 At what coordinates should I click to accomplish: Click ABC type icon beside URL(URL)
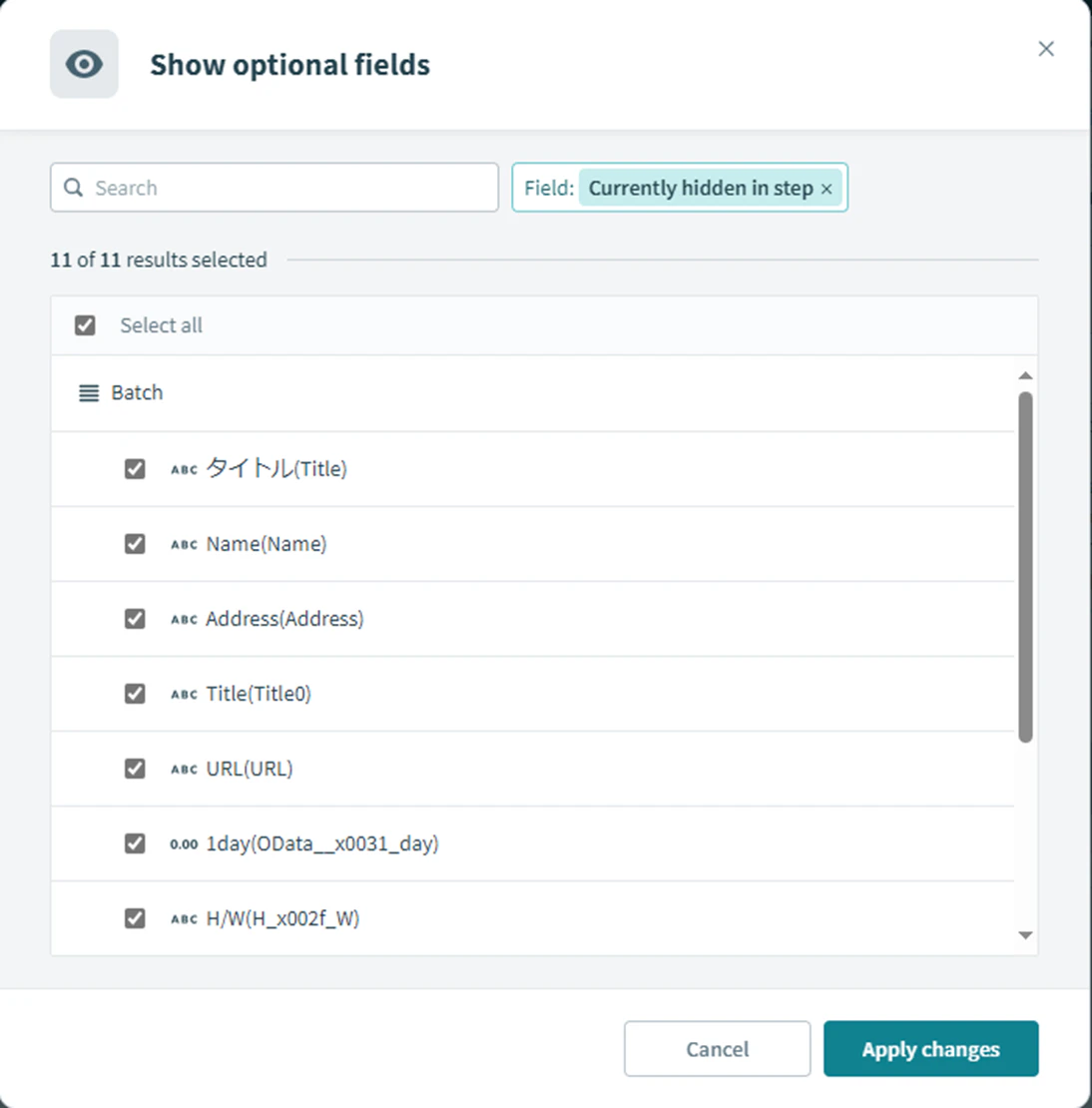point(184,769)
